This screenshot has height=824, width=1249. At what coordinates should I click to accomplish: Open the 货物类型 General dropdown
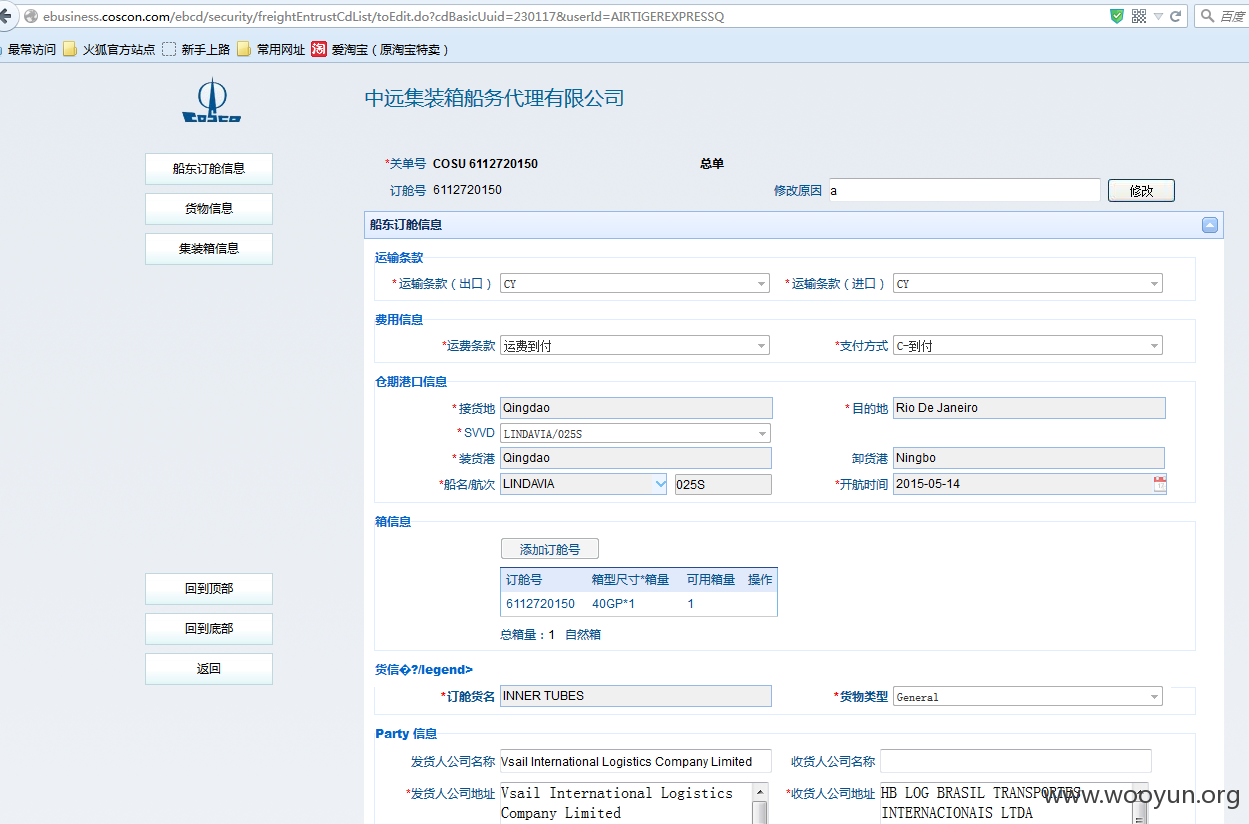(1027, 697)
